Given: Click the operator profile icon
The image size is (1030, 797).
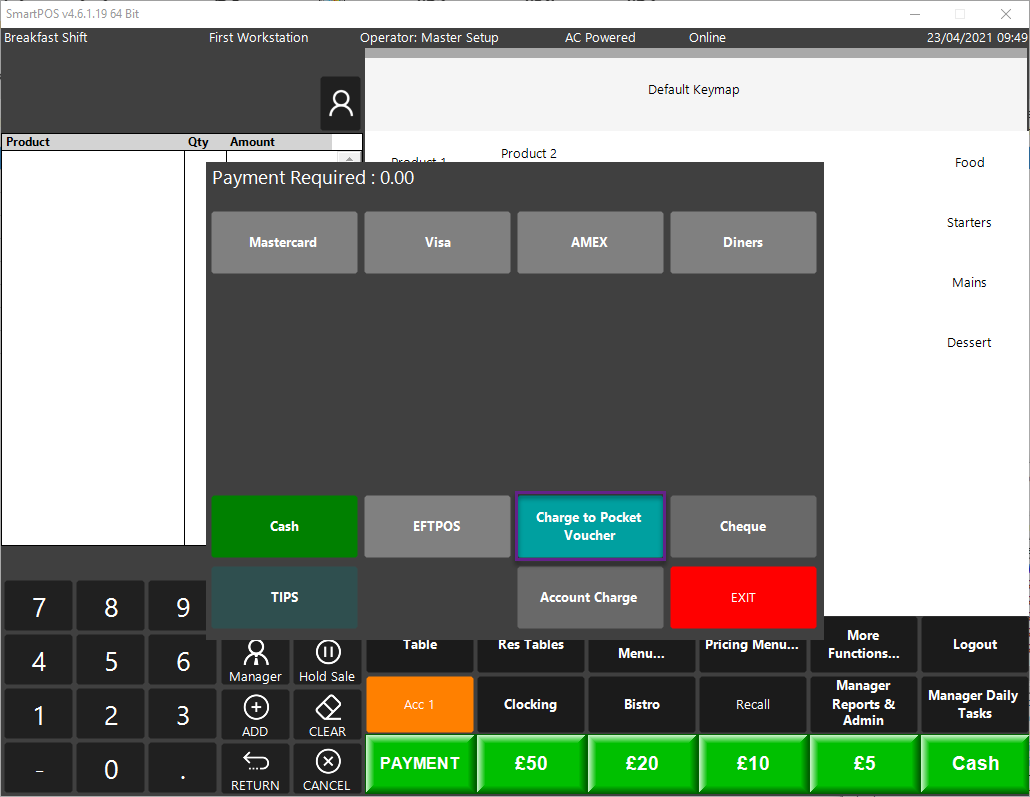Looking at the screenshot, I should click(x=340, y=103).
